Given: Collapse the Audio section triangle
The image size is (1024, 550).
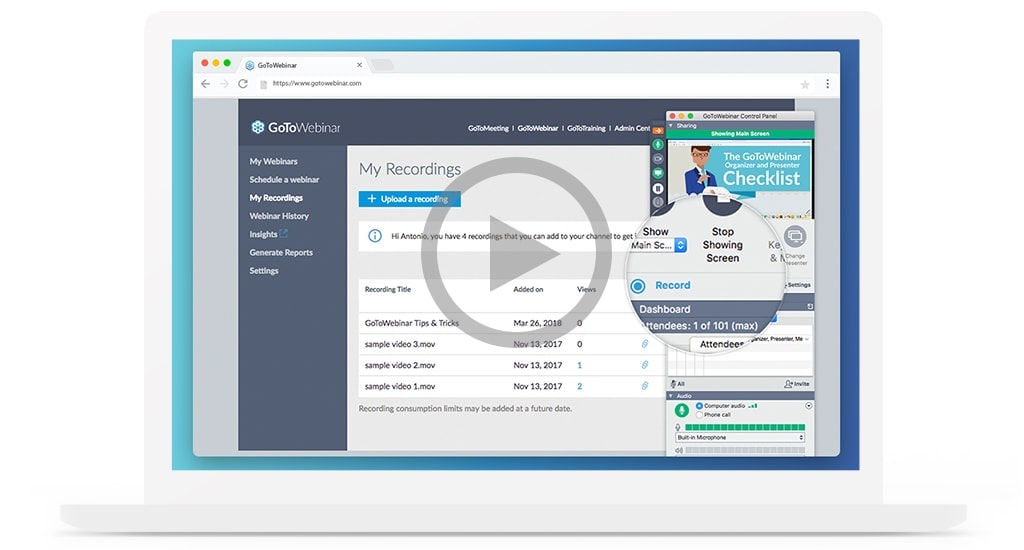Looking at the screenshot, I should [x=671, y=396].
